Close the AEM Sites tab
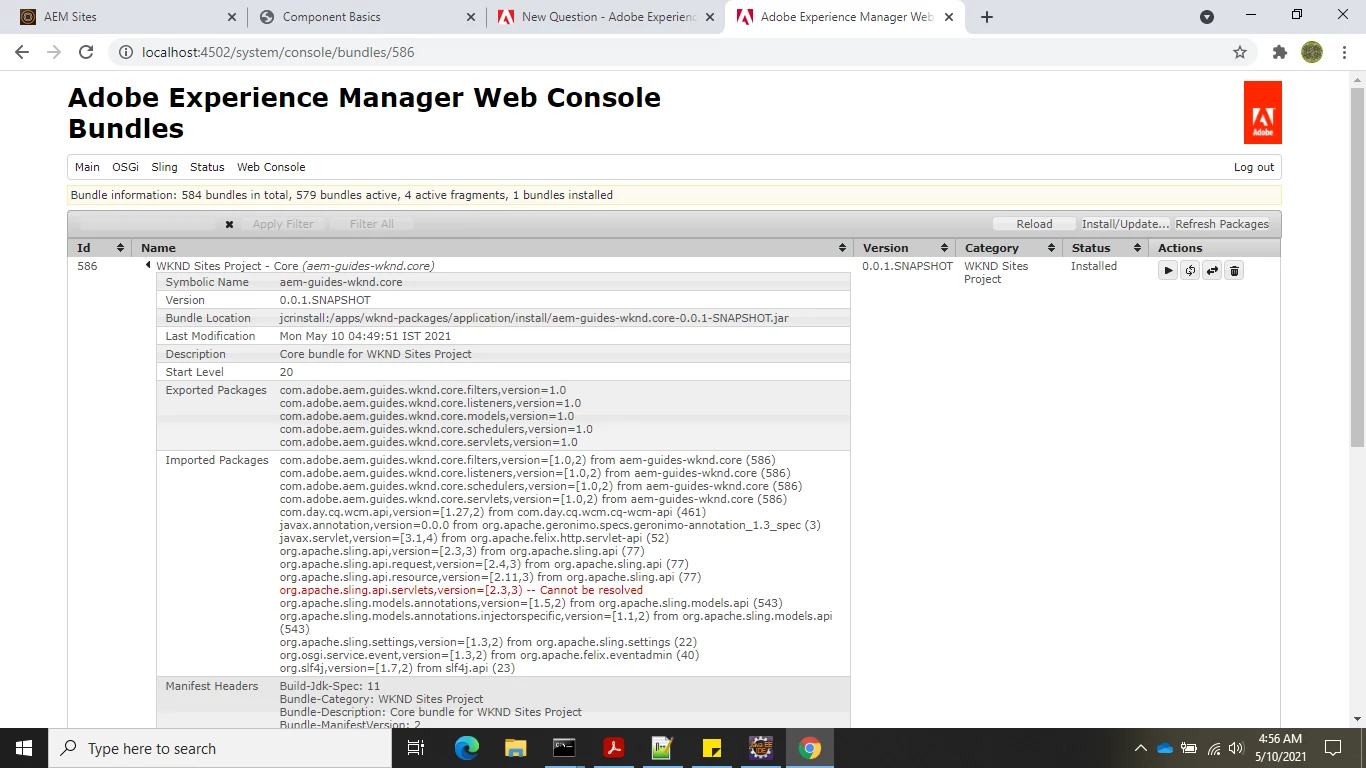This screenshot has height=768, width=1366. pyautogui.click(x=232, y=17)
